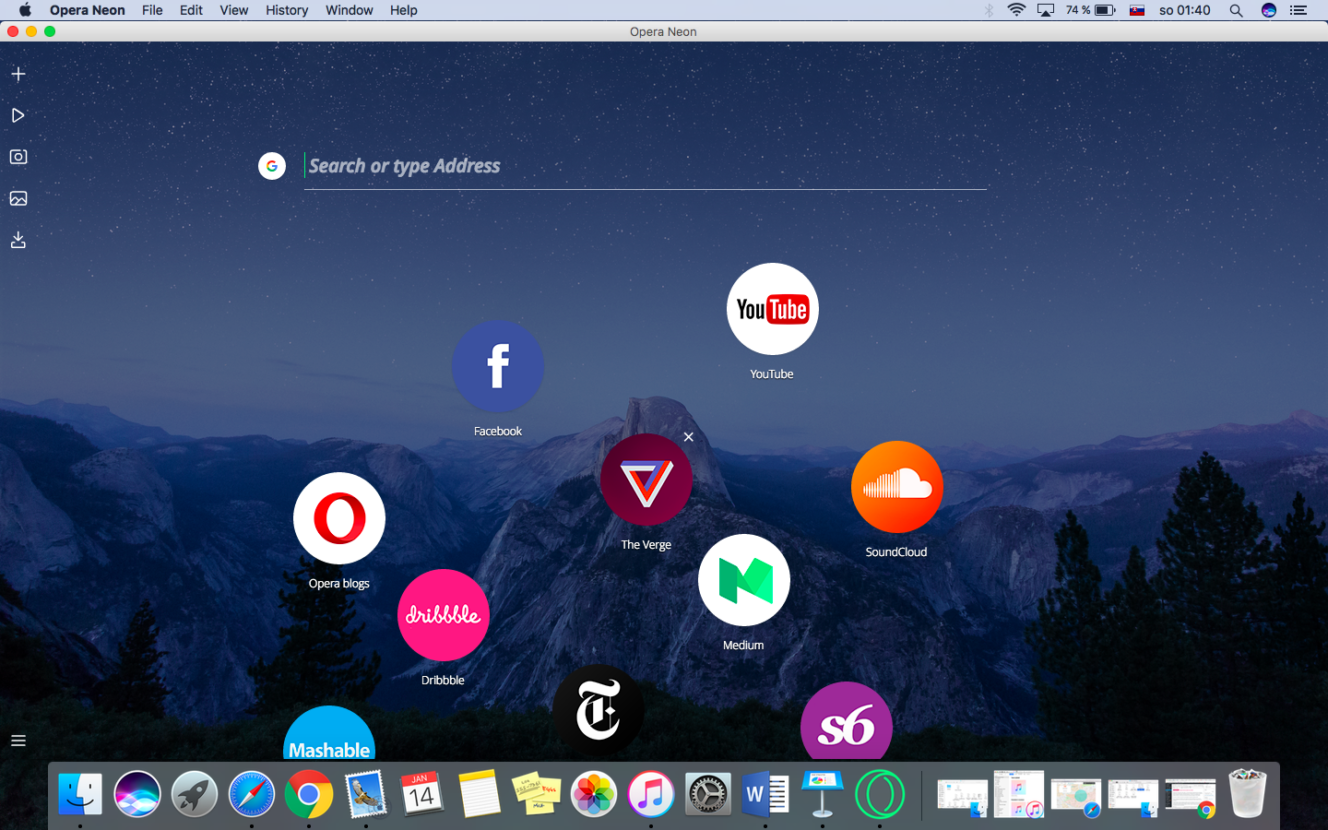Screen dimensions: 1328x830
Task: Open the Medium speed dial bubble
Action: click(x=744, y=580)
